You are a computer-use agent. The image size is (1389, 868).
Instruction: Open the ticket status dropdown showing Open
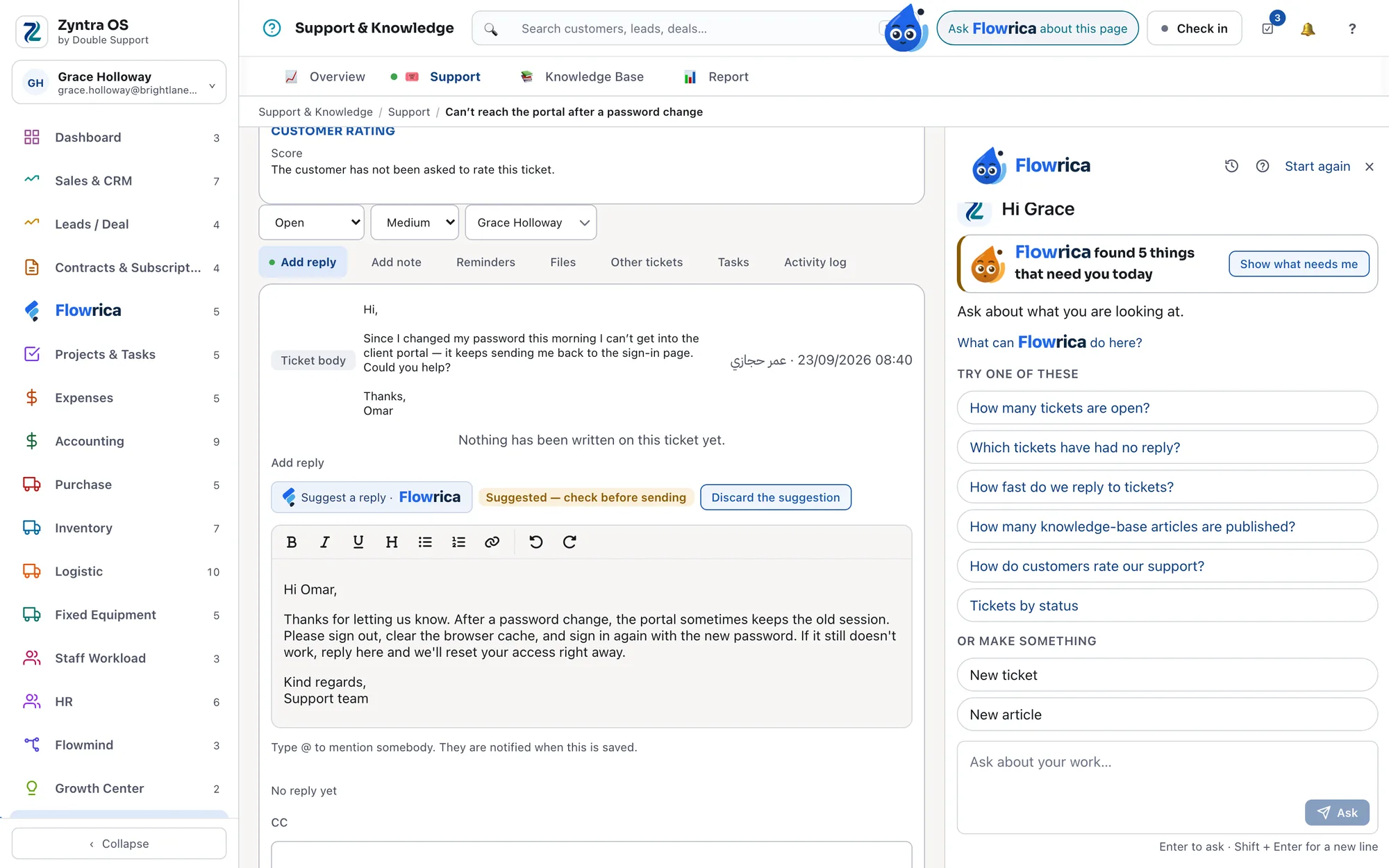(x=312, y=222)
